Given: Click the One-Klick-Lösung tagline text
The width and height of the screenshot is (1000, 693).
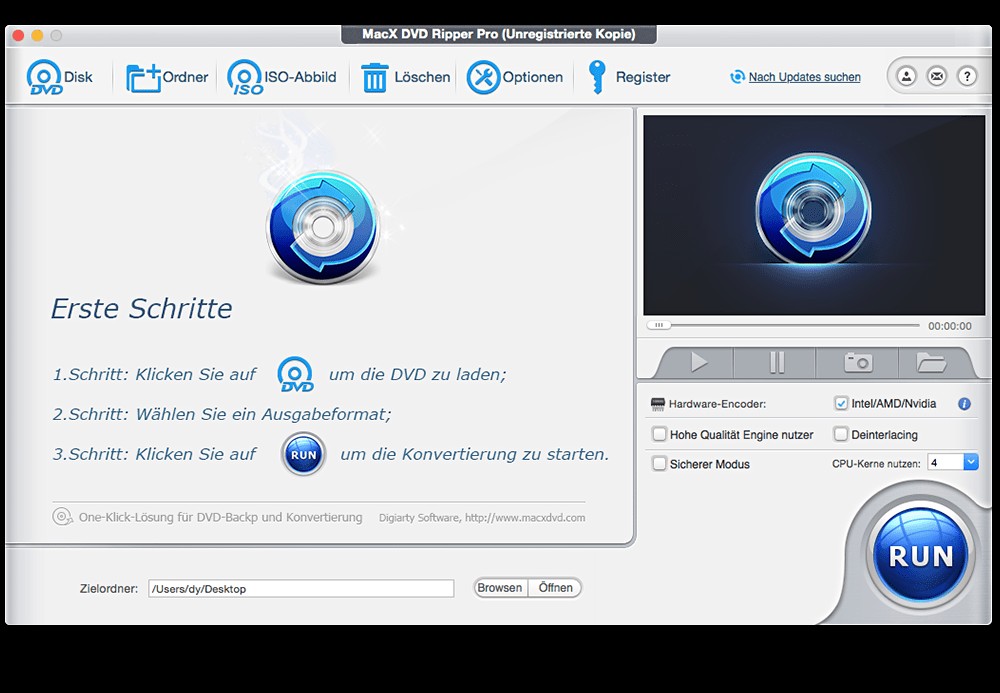Looking at the screenshot, I should (221, 517).
